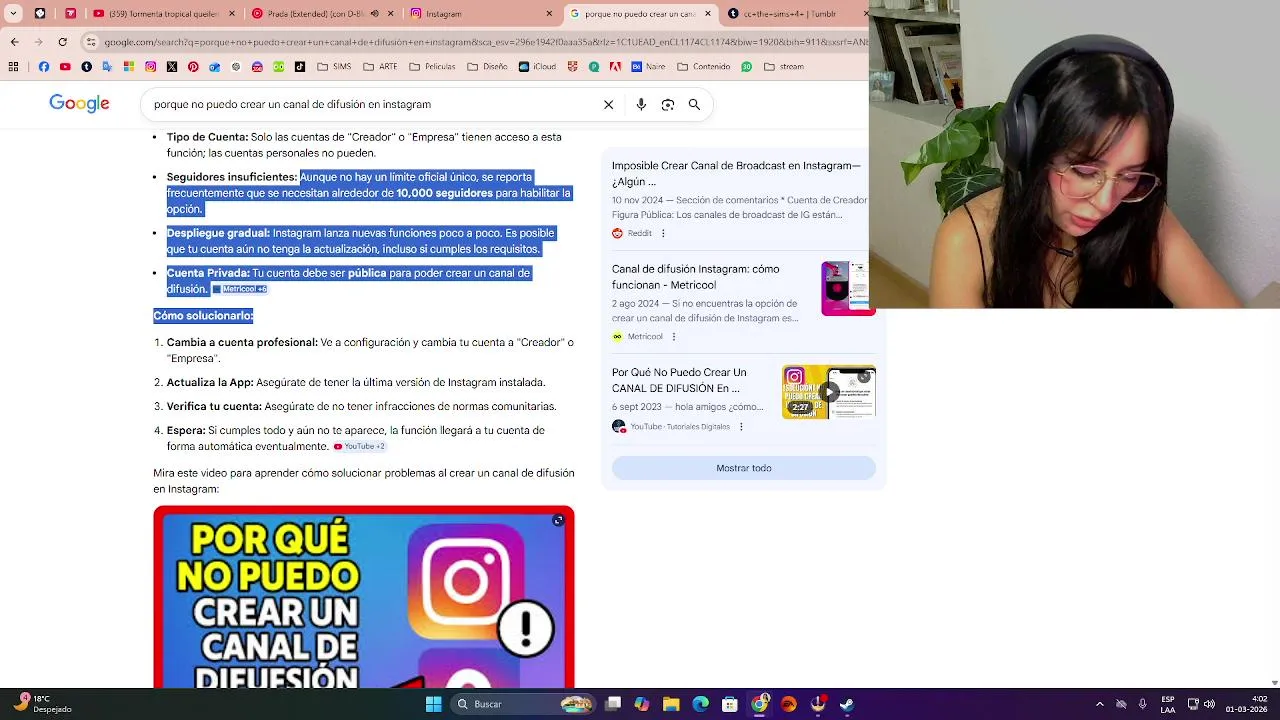This screenshot has width=1280, height=720.
Task: Open Microsoft Edge from the taskbar
Action: click(700, 704)
